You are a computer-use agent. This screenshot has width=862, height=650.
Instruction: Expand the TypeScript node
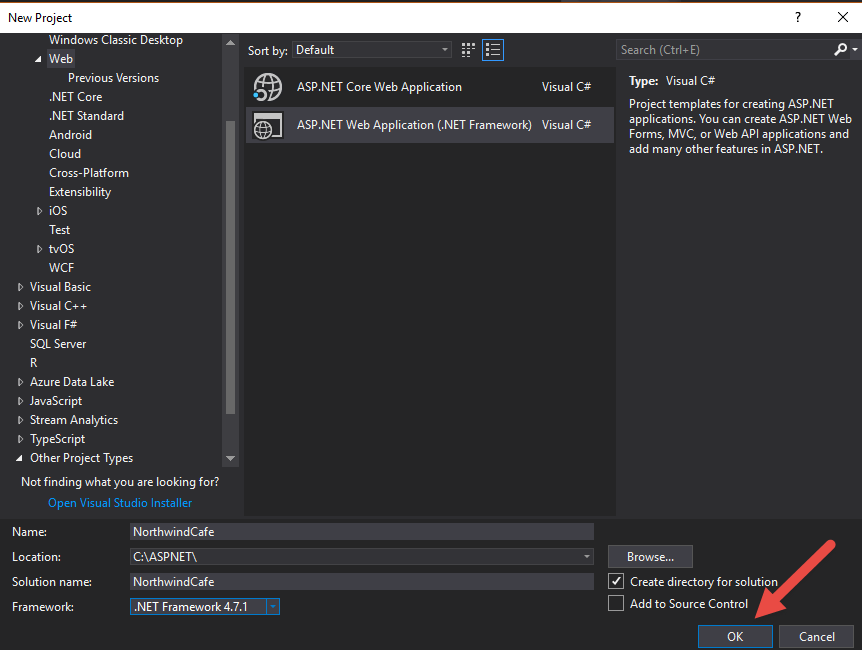20,439
